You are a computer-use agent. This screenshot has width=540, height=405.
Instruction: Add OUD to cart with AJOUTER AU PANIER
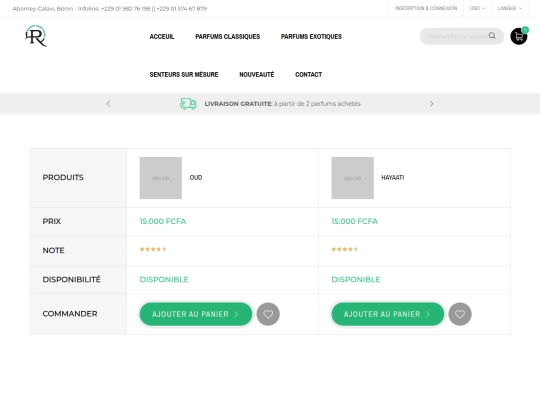[x=196, y=314]
